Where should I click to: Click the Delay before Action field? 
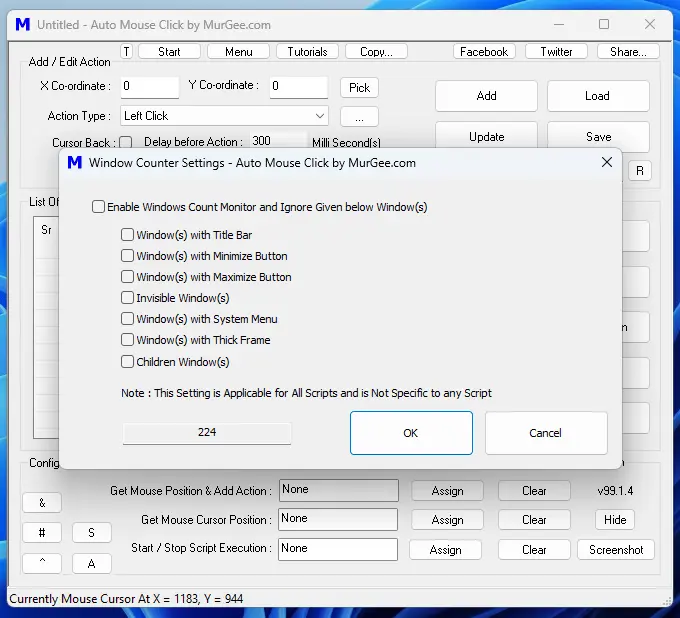[x=278, y=141]
